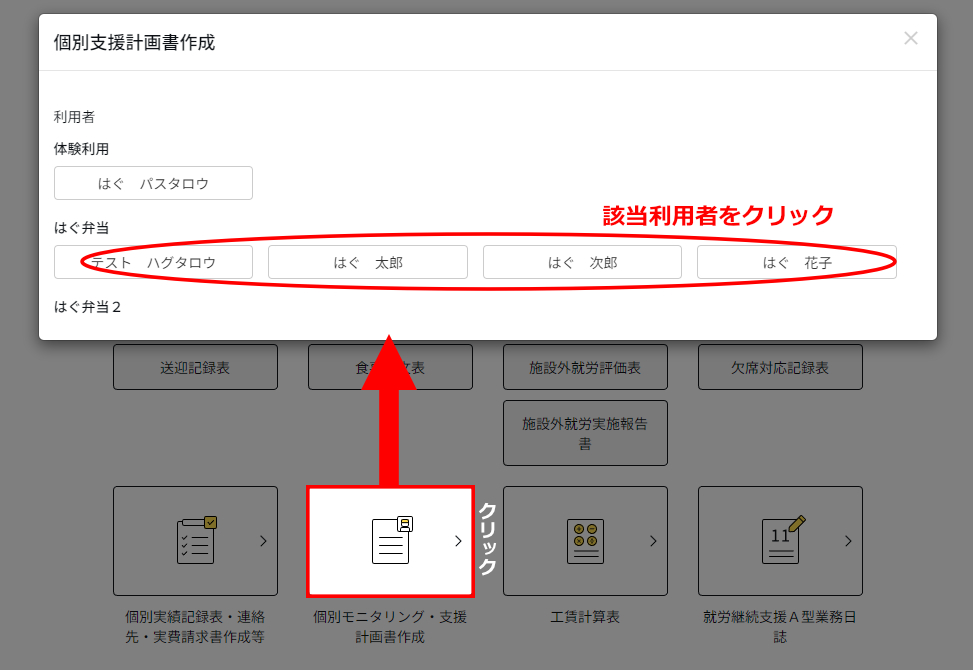Open 送迎記録表 button
Viewport: 973px width, 670px height.
195,367
